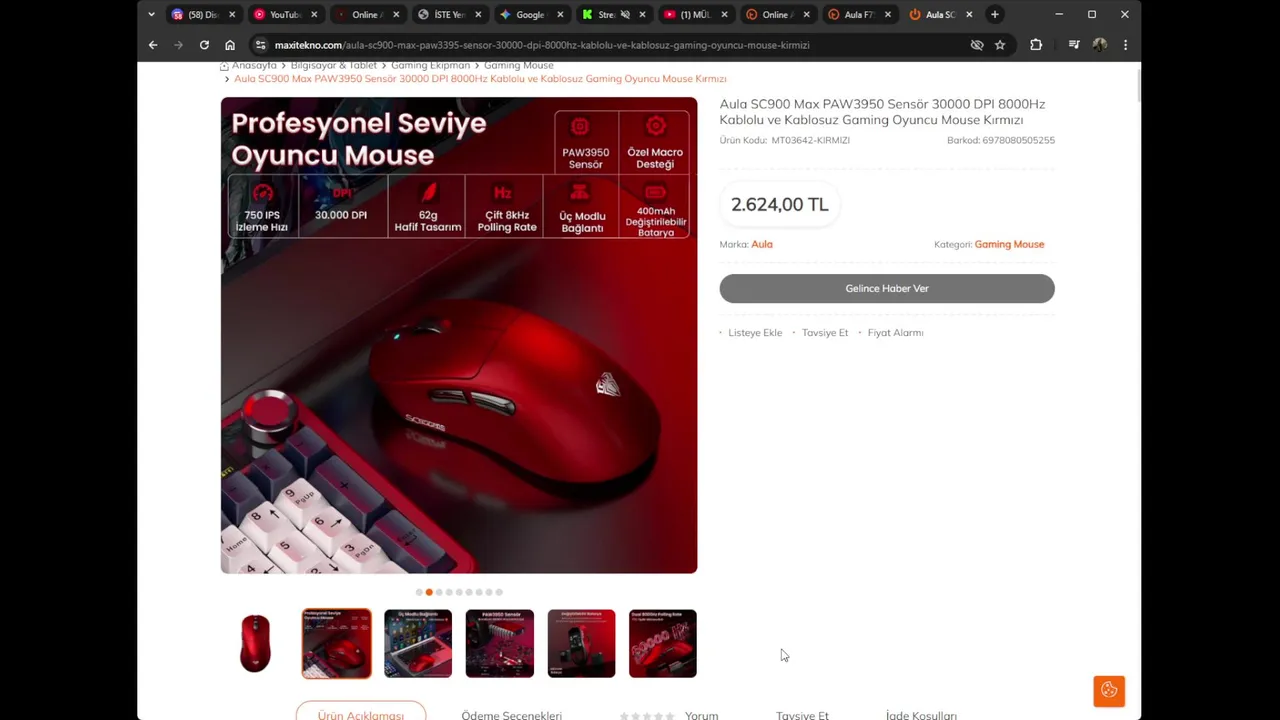Click the third-party cookies blocked eye icon
1280x720 pixels.
(977, 45)
